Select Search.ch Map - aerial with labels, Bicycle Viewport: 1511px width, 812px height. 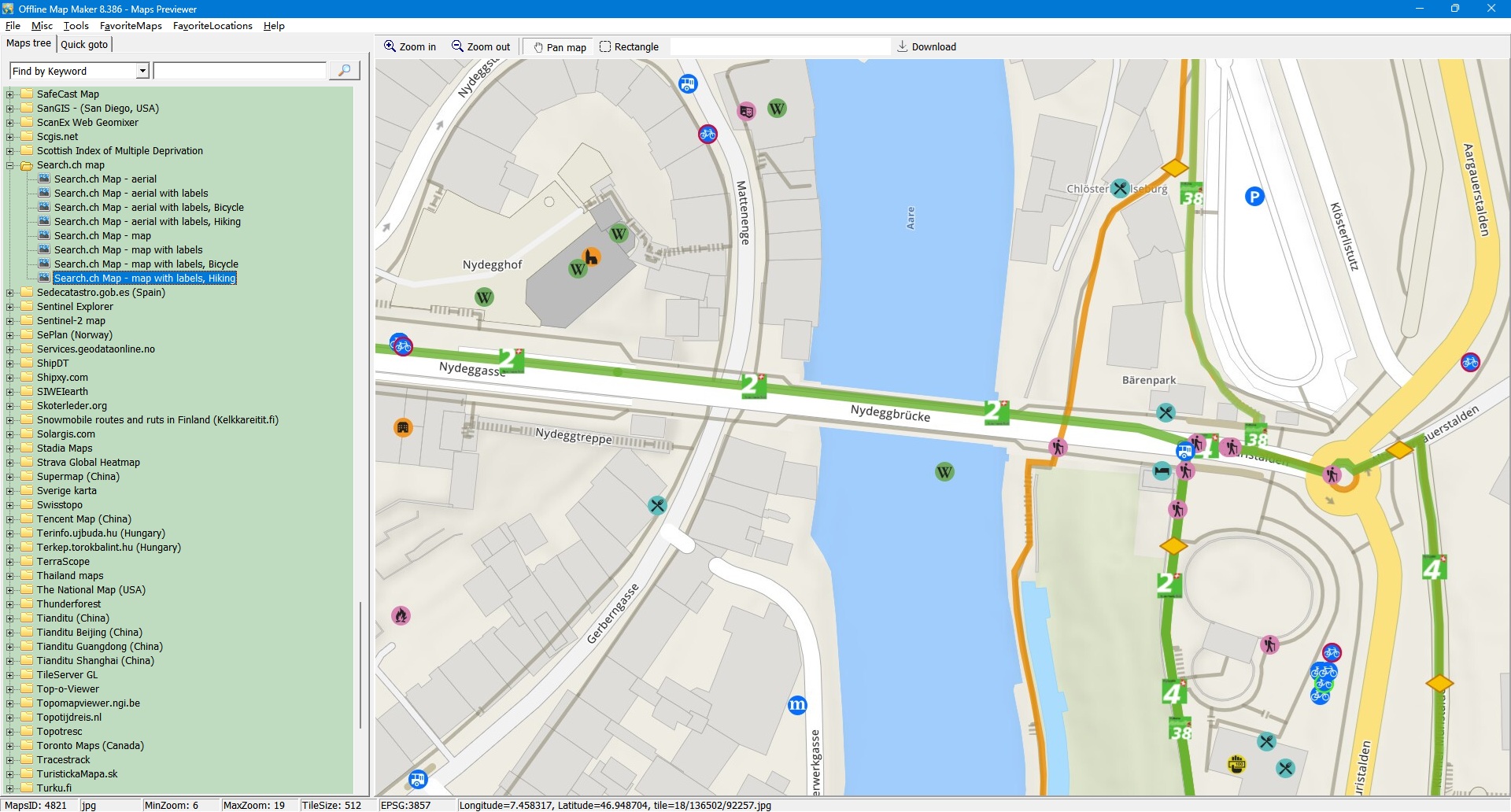(149, 208)
